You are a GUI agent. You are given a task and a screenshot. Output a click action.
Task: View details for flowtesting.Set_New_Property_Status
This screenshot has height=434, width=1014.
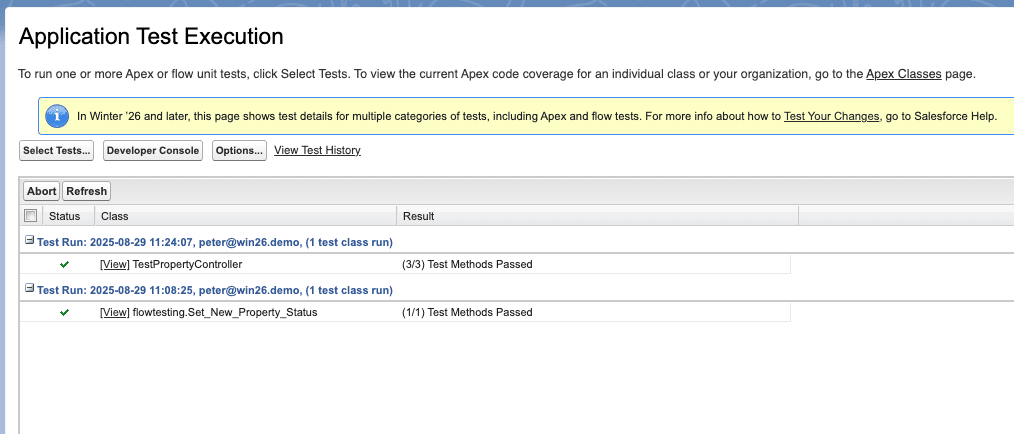[115, 312]
